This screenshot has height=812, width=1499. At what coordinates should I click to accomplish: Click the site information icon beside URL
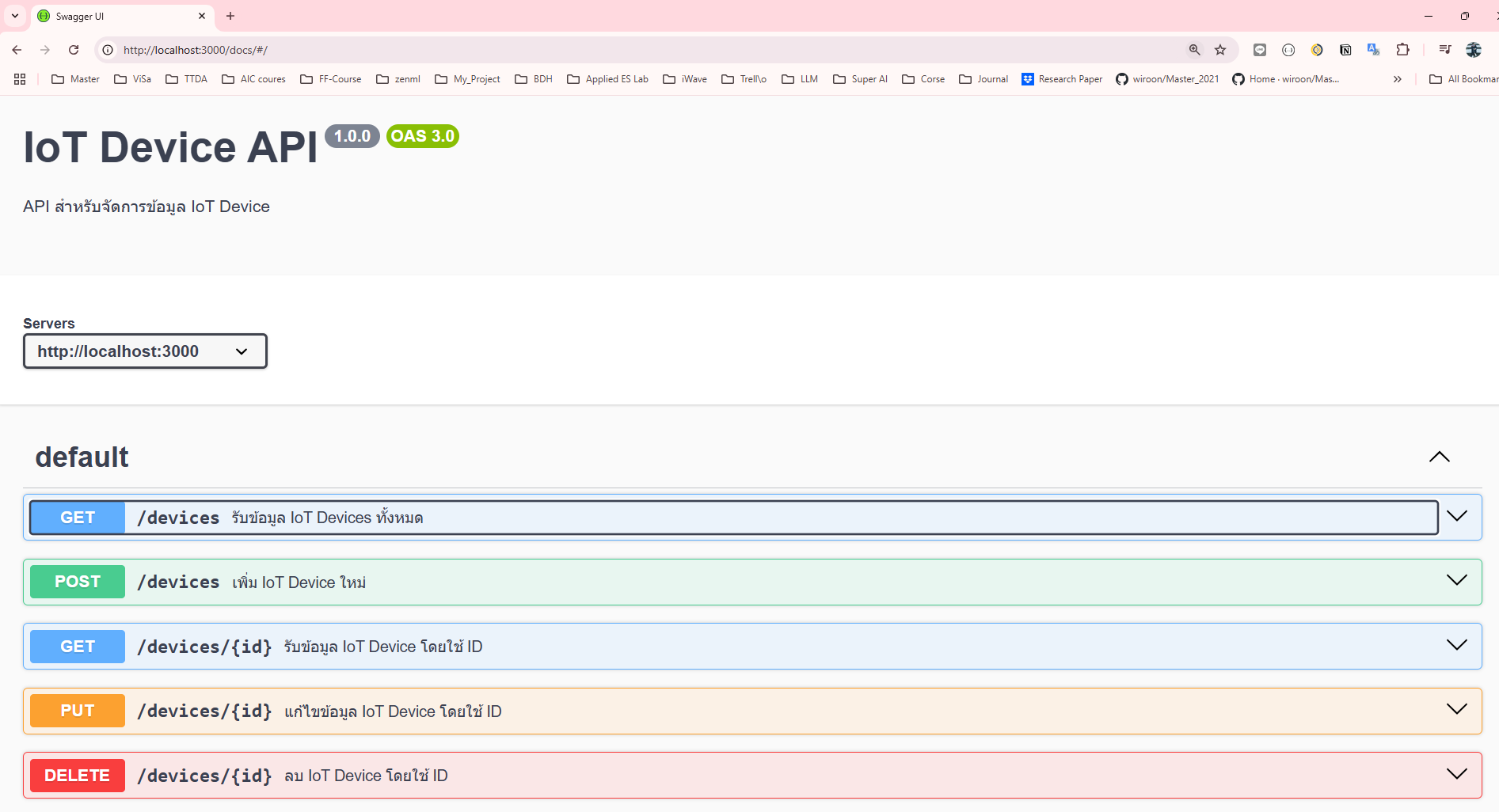(108, 50)
